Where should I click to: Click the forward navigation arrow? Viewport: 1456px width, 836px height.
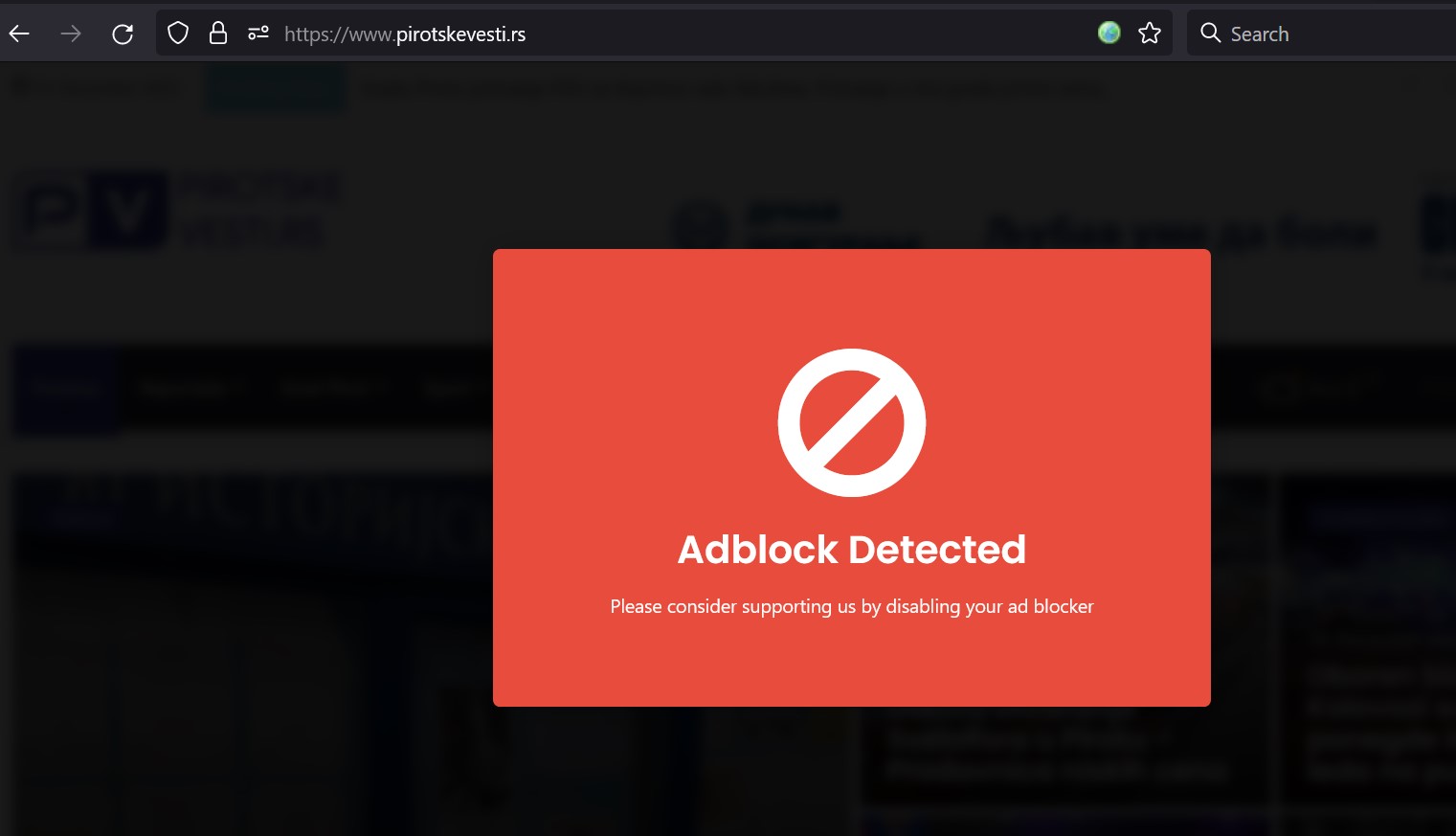71,33
